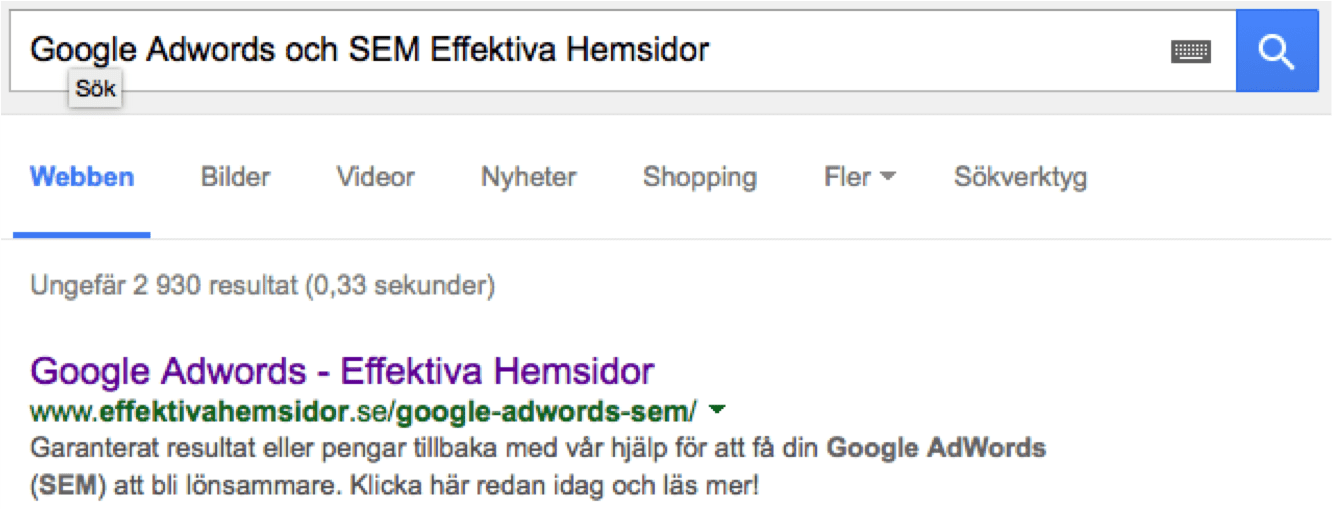
Task: Click the Ungefär 2 930 resultat text
Action: (263, 287)
